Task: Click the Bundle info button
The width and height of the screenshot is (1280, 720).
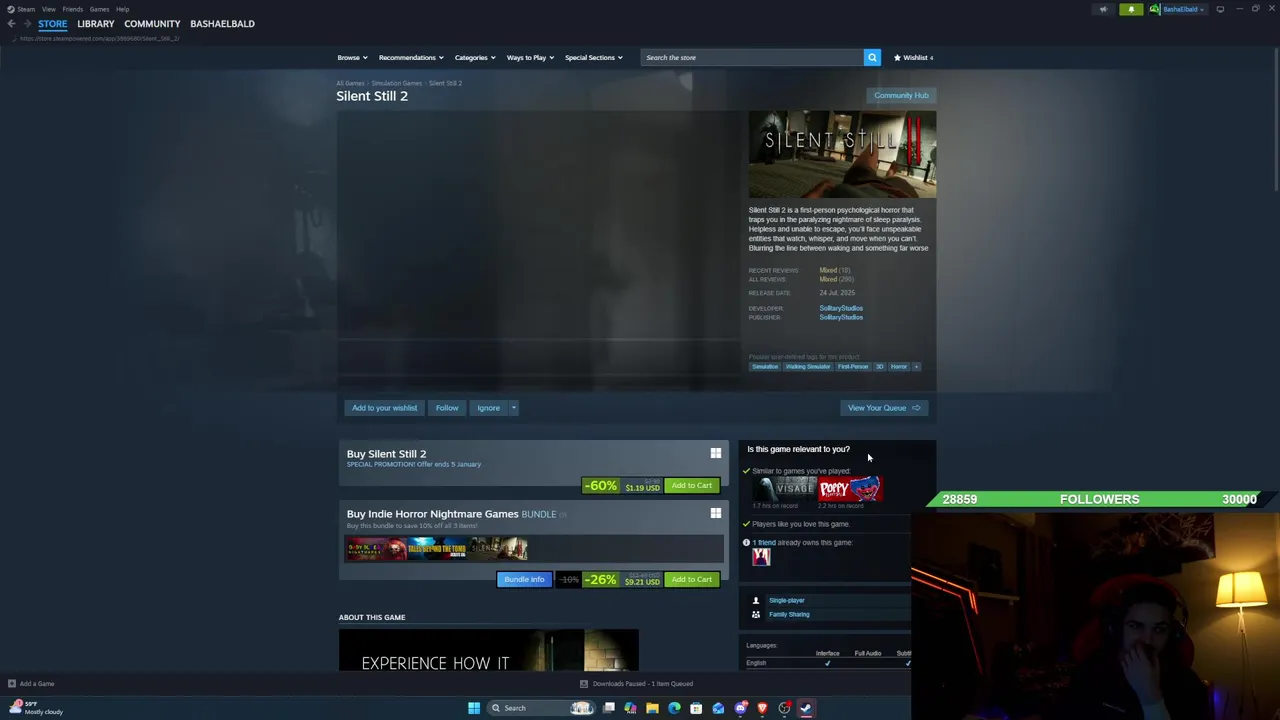Action: coord(524,580)
